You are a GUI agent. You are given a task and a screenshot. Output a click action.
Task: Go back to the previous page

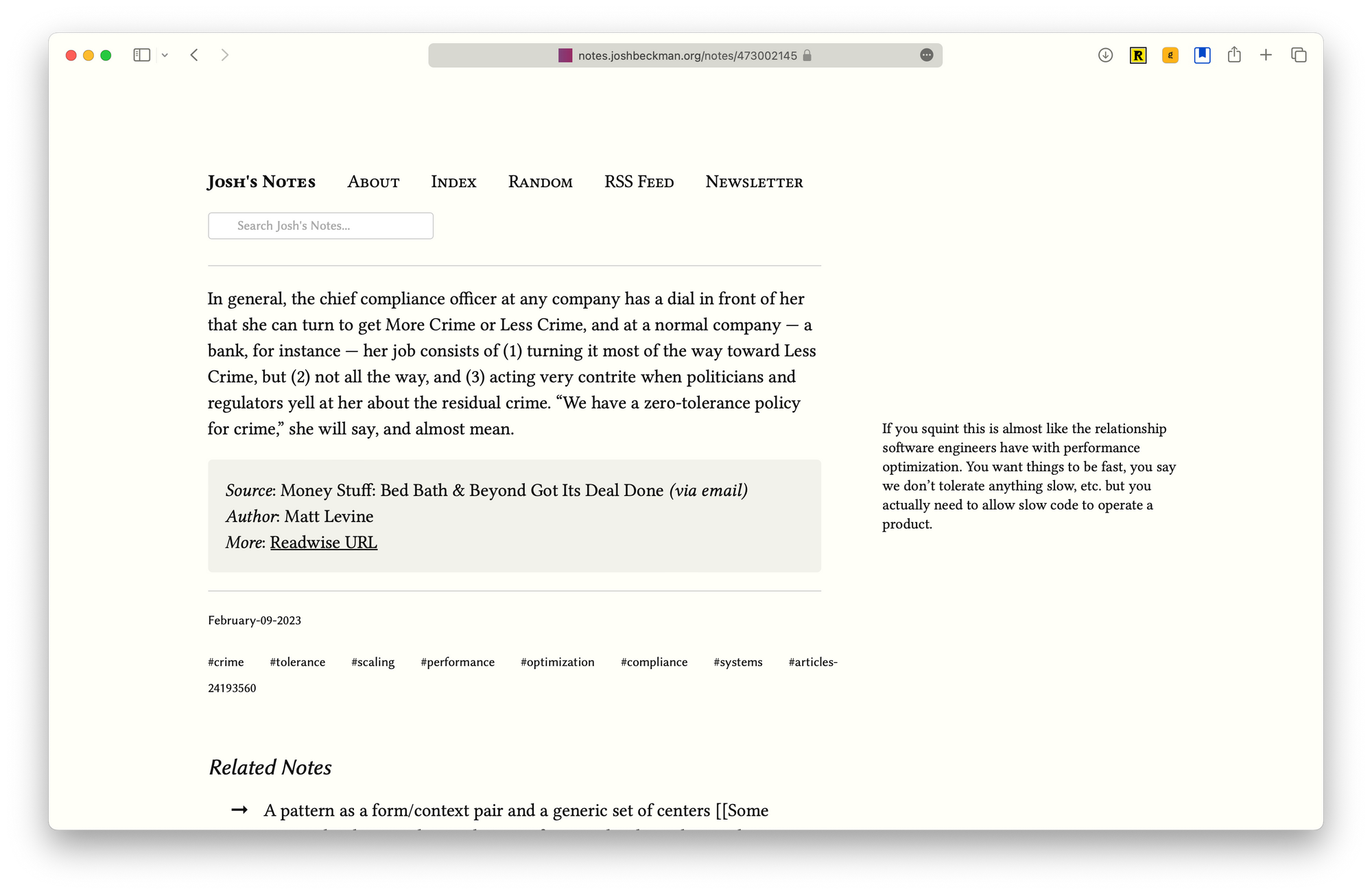coord(194,55)
